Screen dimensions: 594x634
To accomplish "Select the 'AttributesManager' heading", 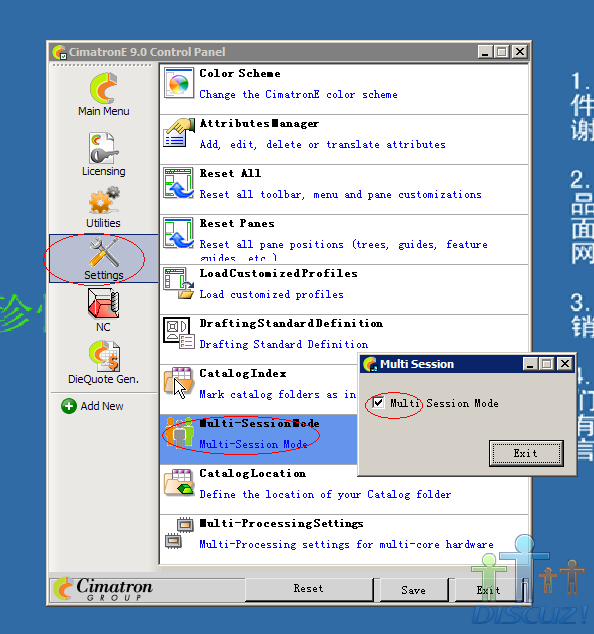I will pos(259,123).
